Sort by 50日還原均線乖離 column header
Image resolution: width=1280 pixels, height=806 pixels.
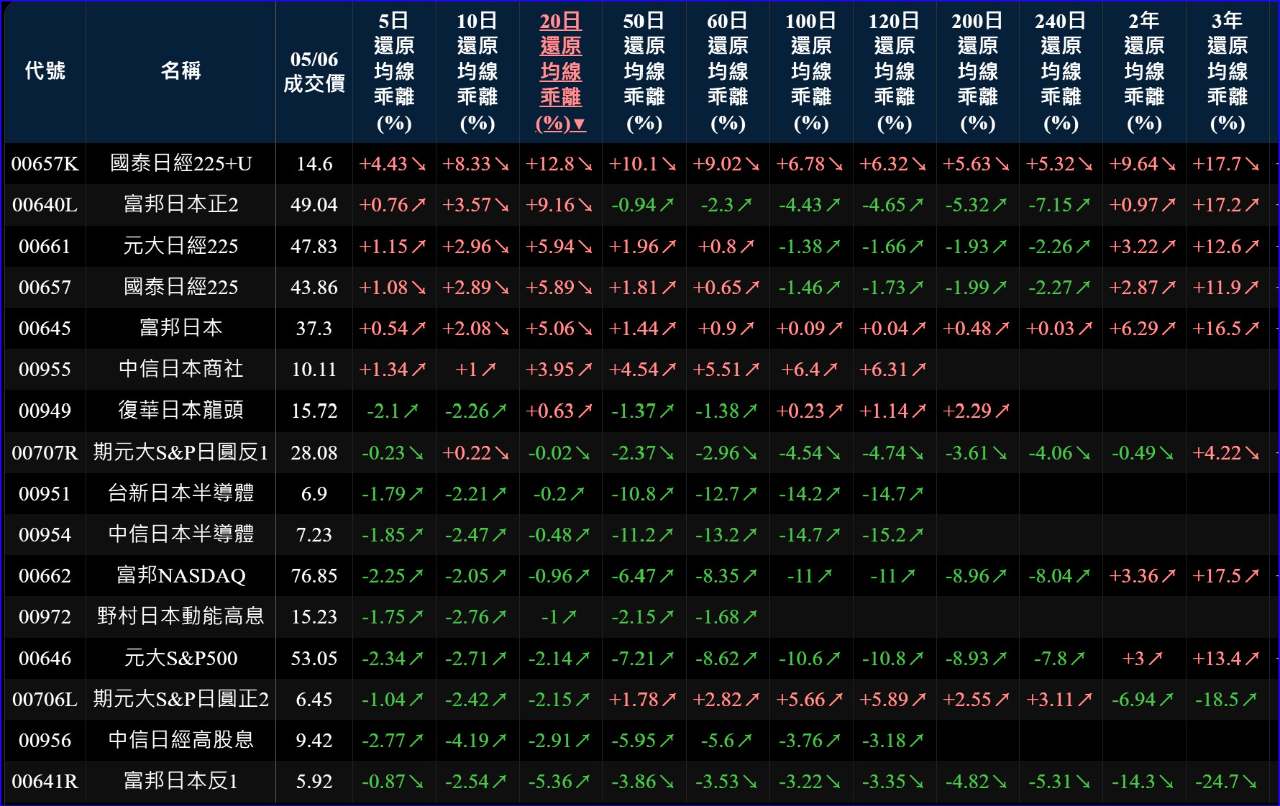click(x=644, y=72)
